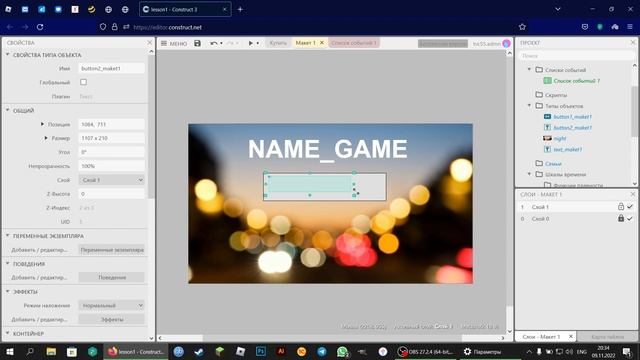Bookmark this page with the star

[522, 27]
